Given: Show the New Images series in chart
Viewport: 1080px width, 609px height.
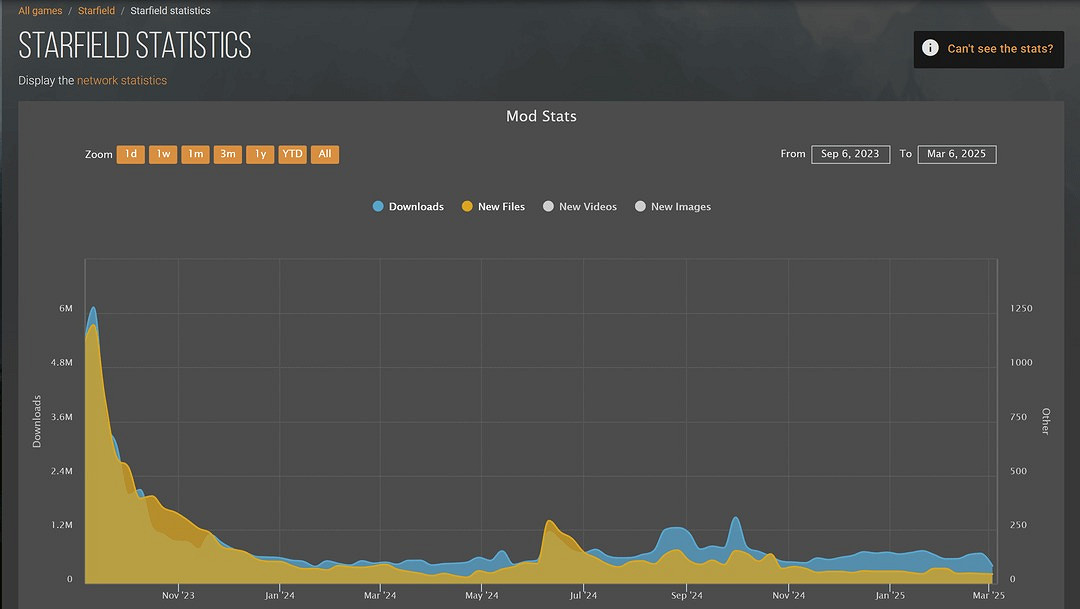Looking at the screenshot, I should tap(640, 207).
